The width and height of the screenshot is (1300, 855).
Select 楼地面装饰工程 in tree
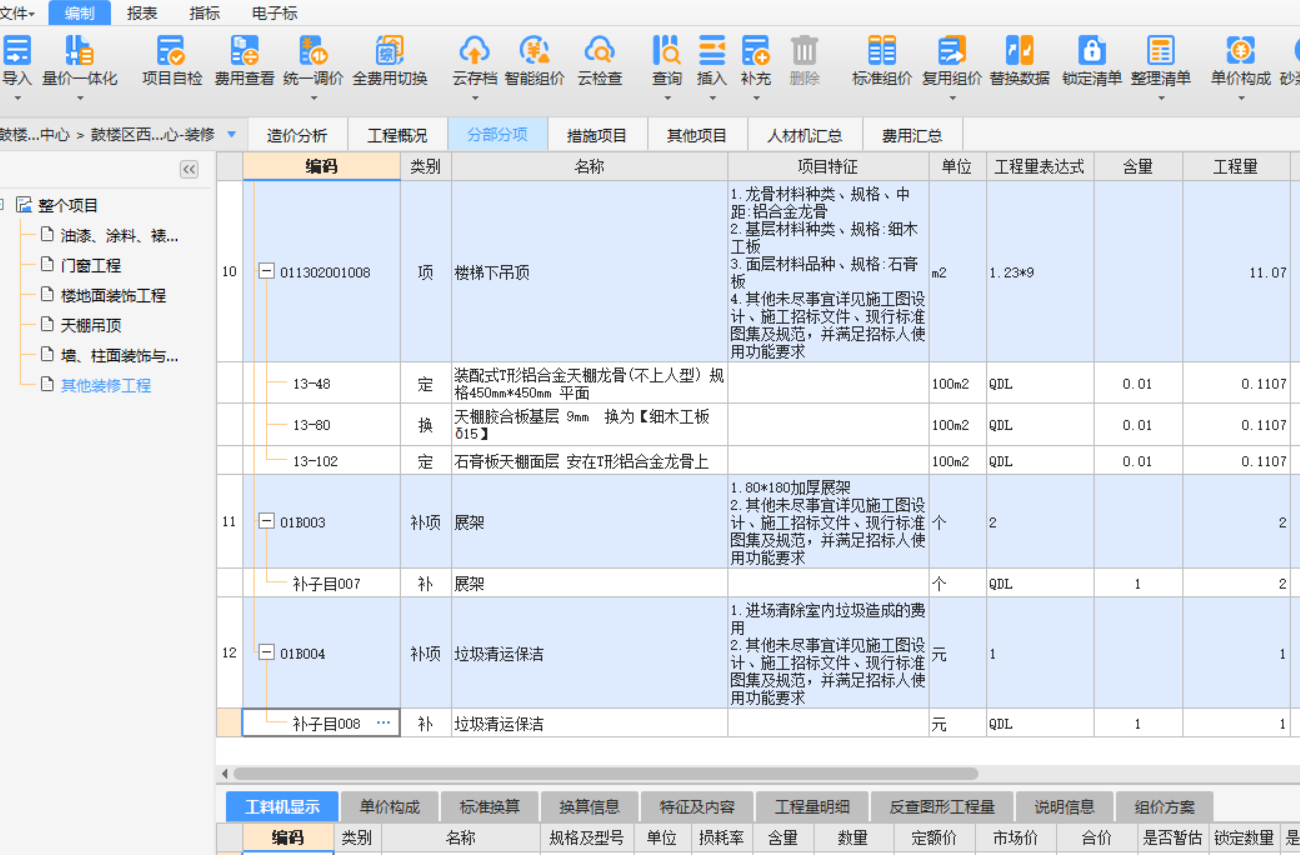tap(113, 296)
